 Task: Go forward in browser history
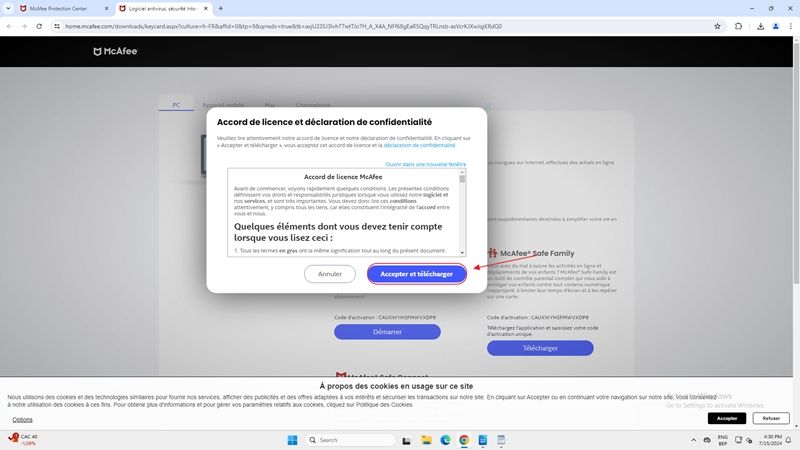(x=24, y=26)
